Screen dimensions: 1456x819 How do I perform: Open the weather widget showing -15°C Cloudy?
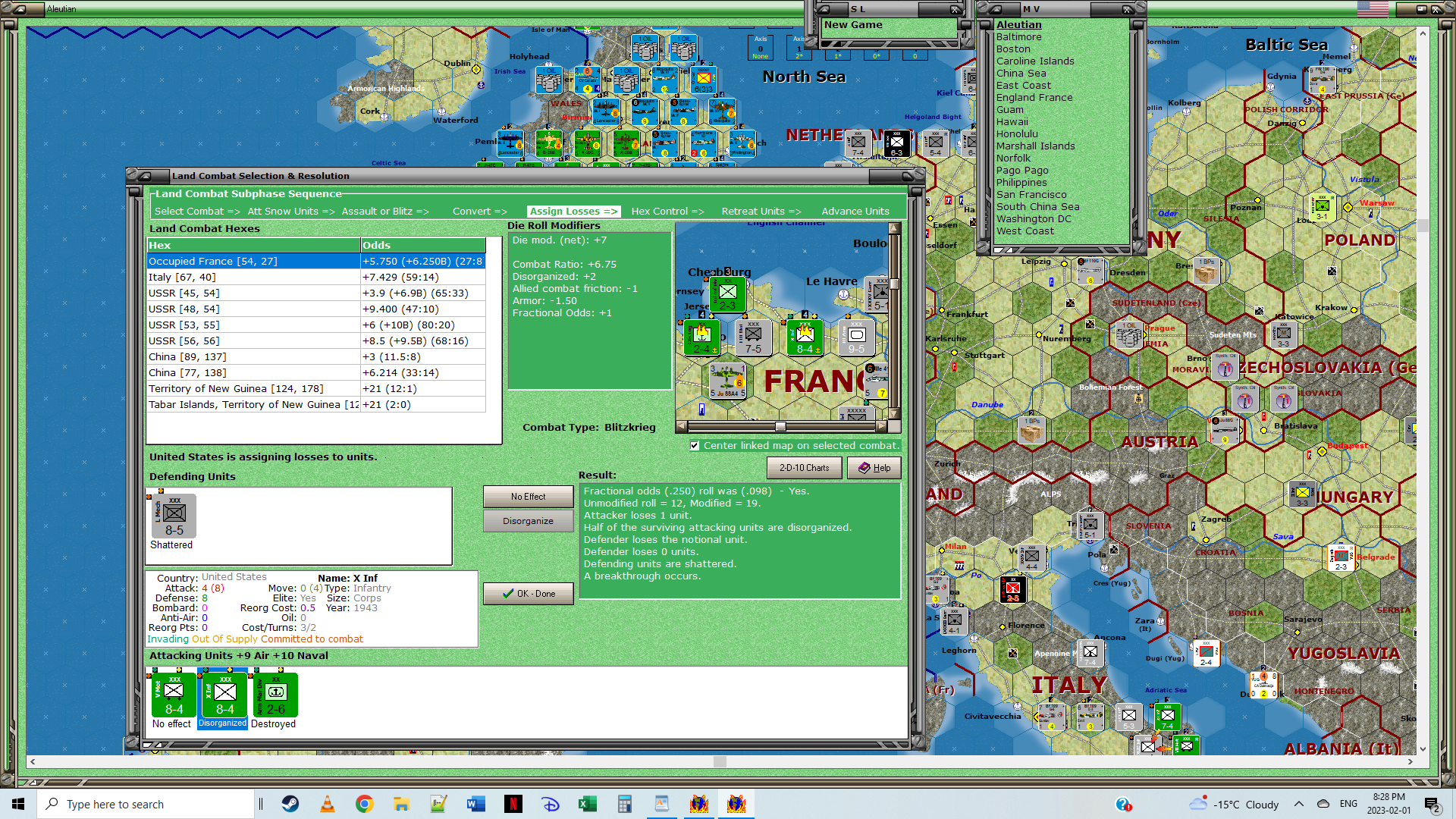point(1234,804)
